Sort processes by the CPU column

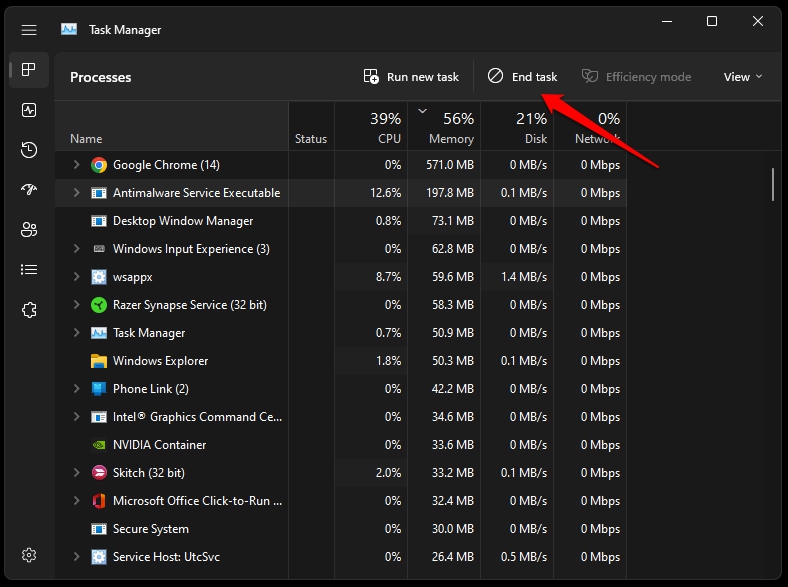(371, 126)
